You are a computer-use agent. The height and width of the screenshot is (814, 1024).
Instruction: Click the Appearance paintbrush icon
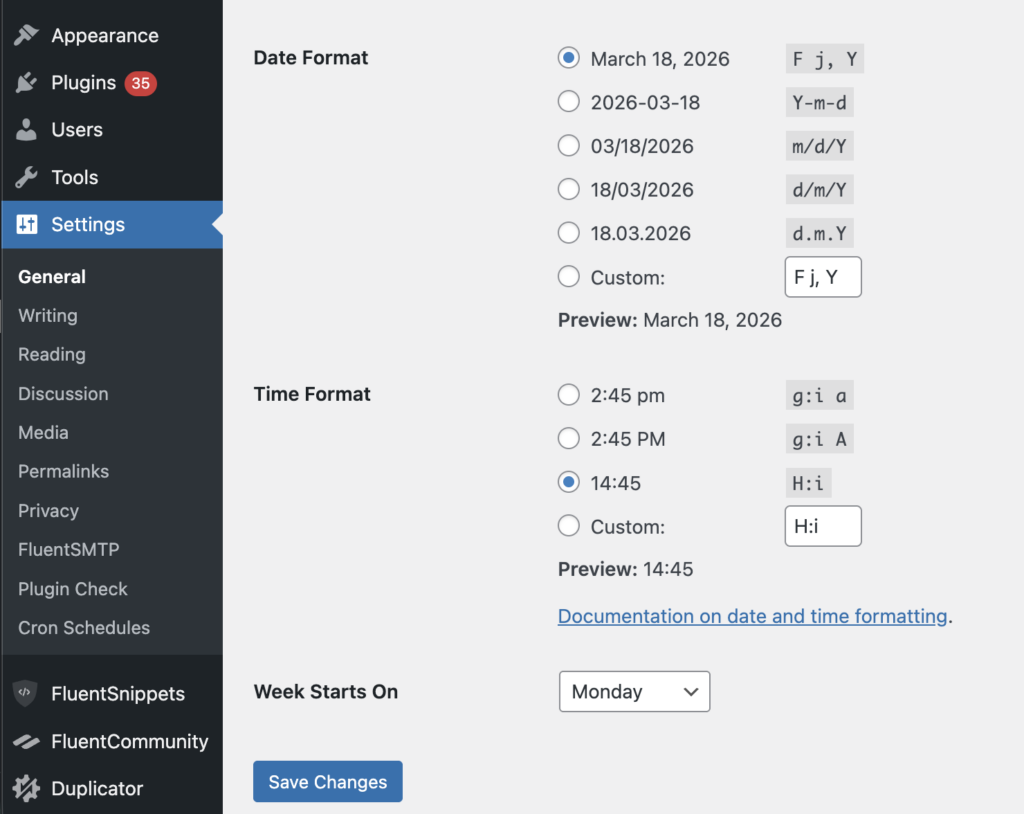[x=27, y=35]
